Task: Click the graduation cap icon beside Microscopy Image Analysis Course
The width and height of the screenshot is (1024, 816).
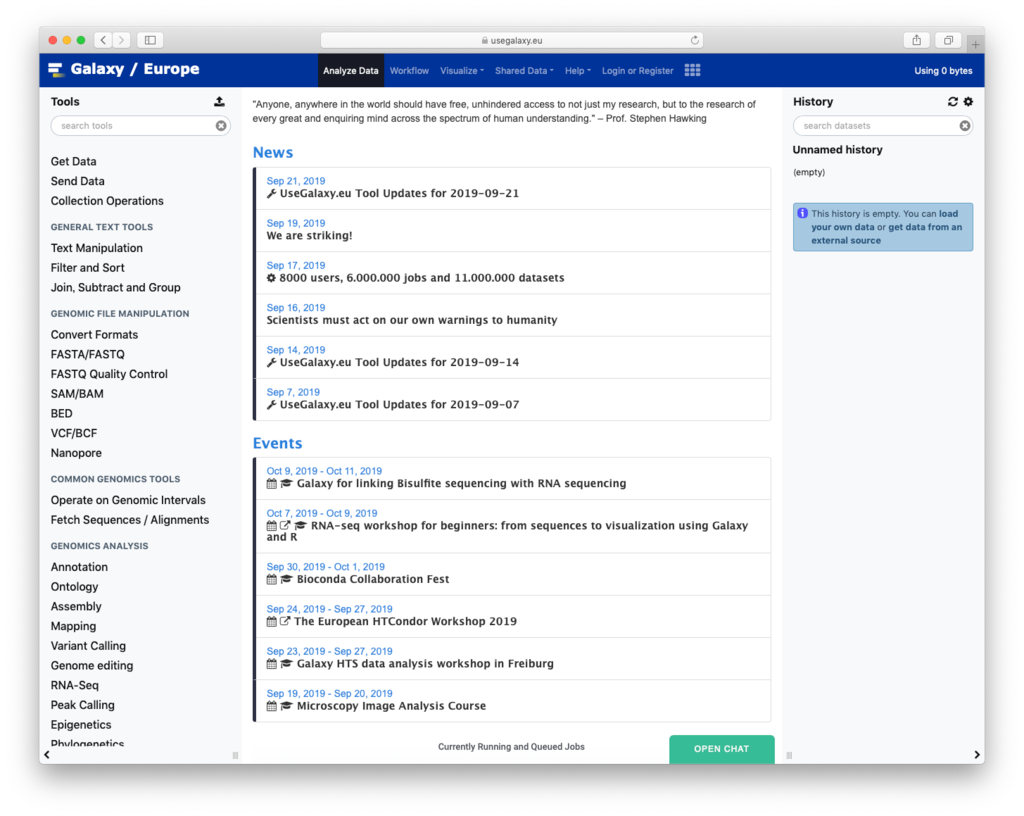Action: (x=286, y=706)
